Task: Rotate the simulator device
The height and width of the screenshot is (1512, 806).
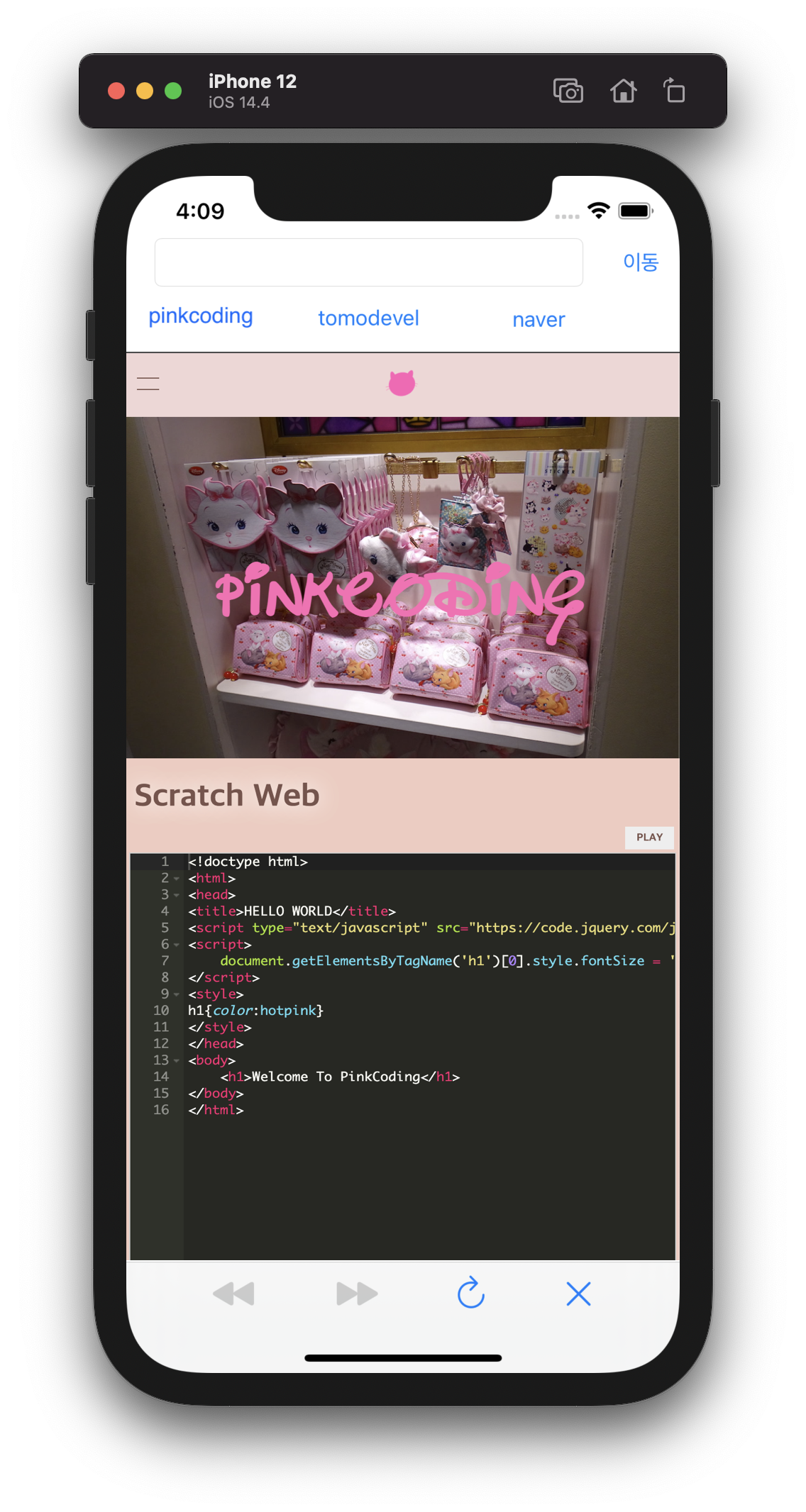Action: click(x=674, y=91)
